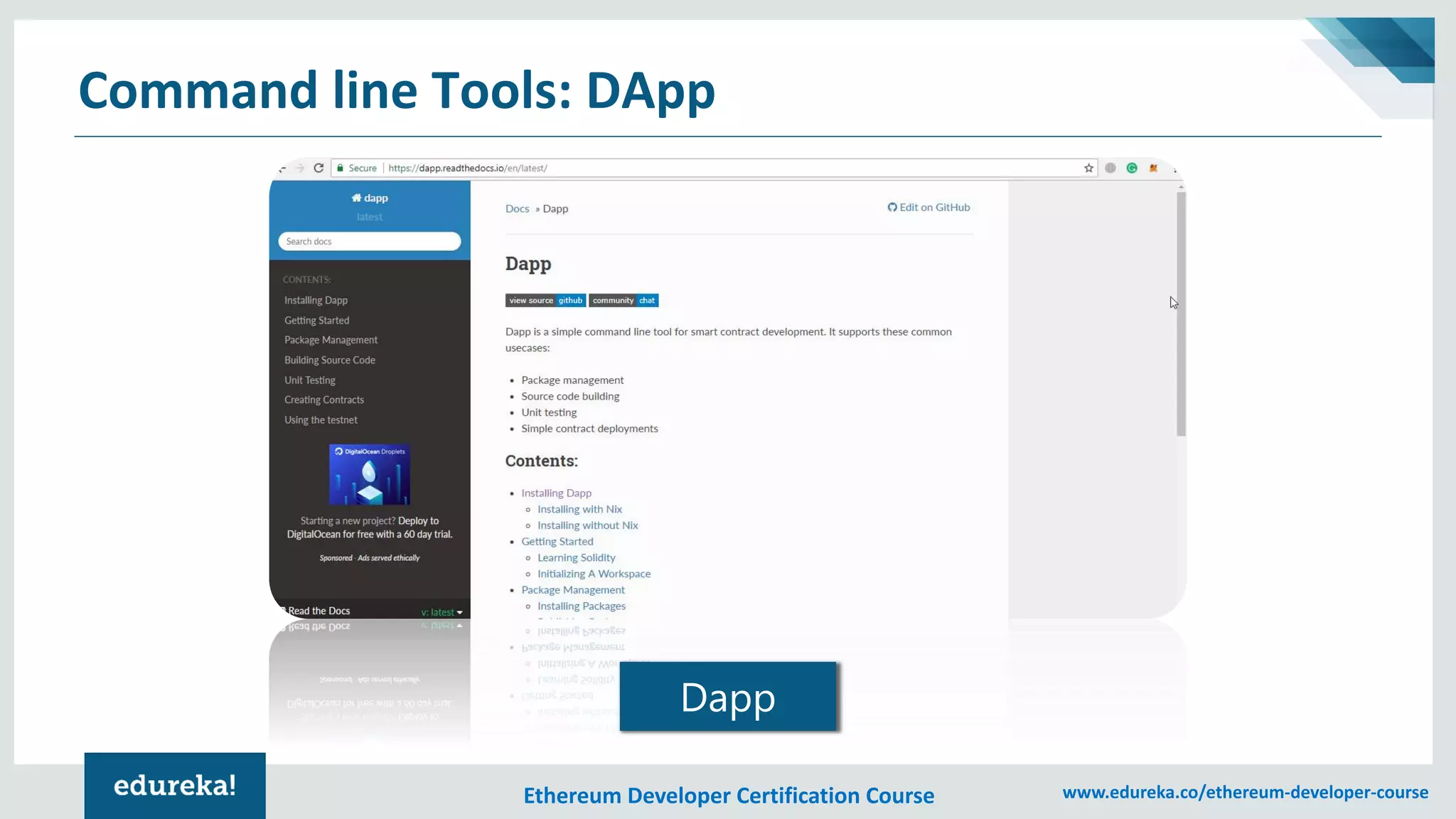1456x819 pixels.
Task: Click the green Grammarly extension icon
Action: tap(1132, 168)
